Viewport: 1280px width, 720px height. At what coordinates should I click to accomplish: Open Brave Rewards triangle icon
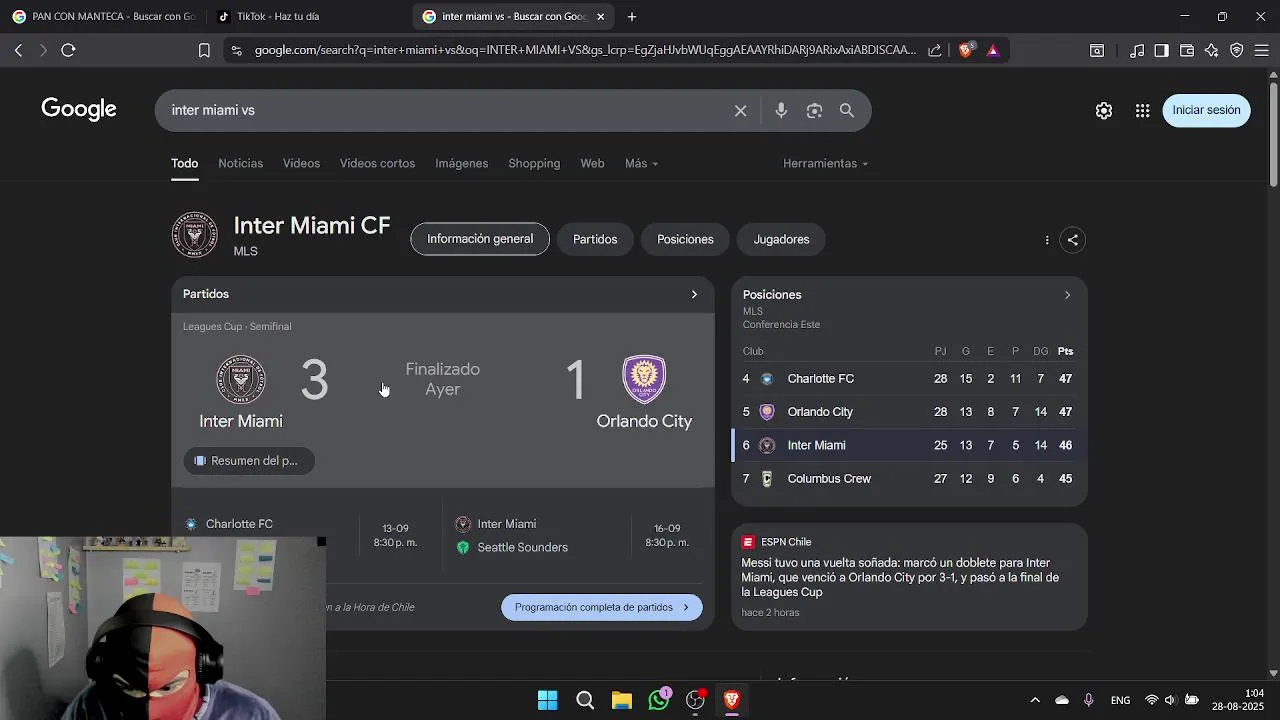pyautogui.click(x=993, y=50)
